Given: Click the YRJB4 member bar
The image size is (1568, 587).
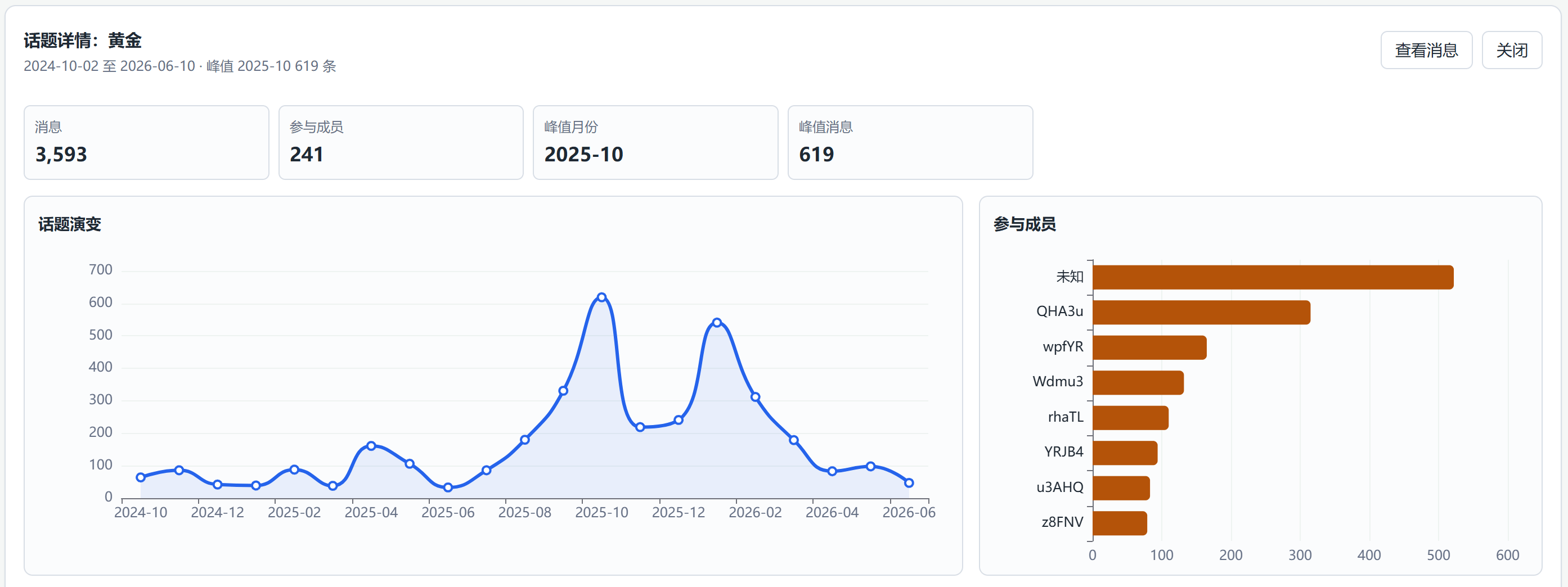Looking at the screenshot, I should pos(1125,453).
